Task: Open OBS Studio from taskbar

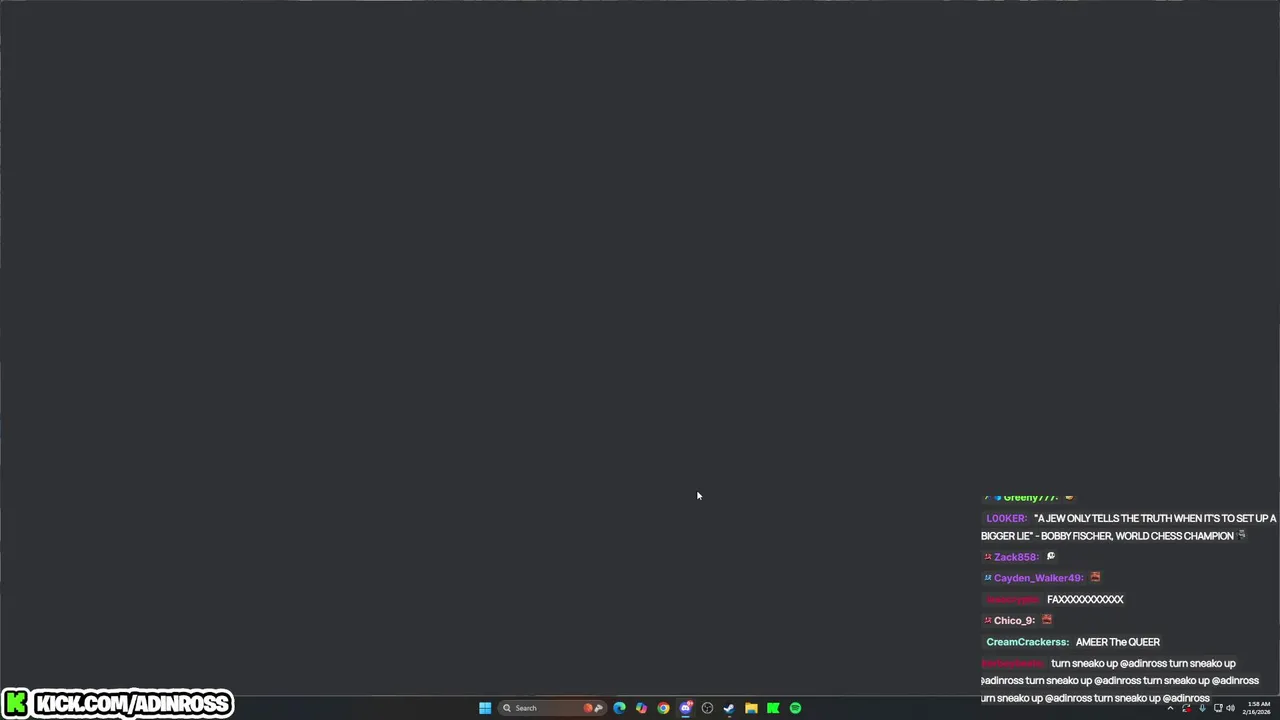Action: click(707, 708)
